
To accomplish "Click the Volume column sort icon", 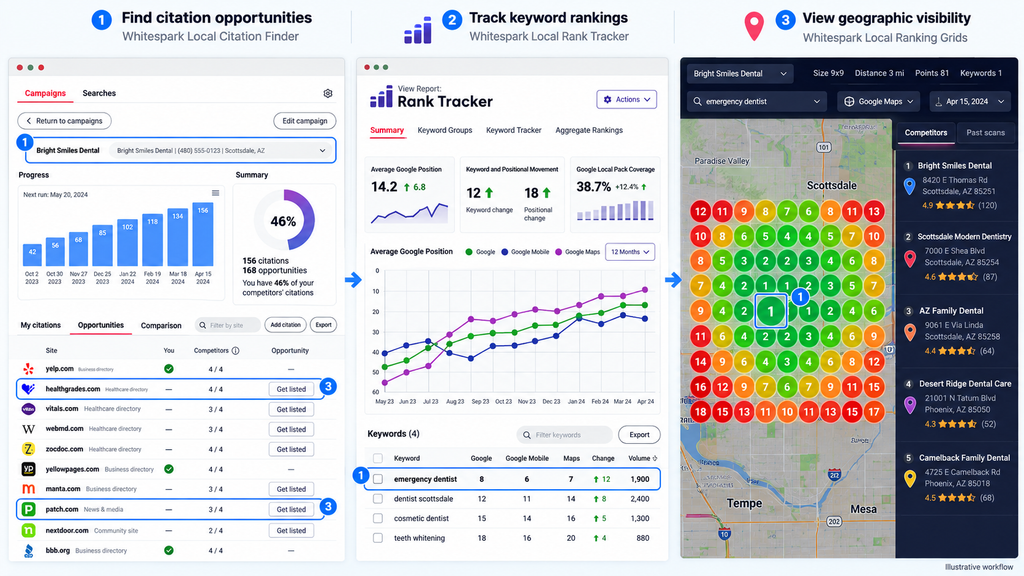I will [x=655, y=458].
